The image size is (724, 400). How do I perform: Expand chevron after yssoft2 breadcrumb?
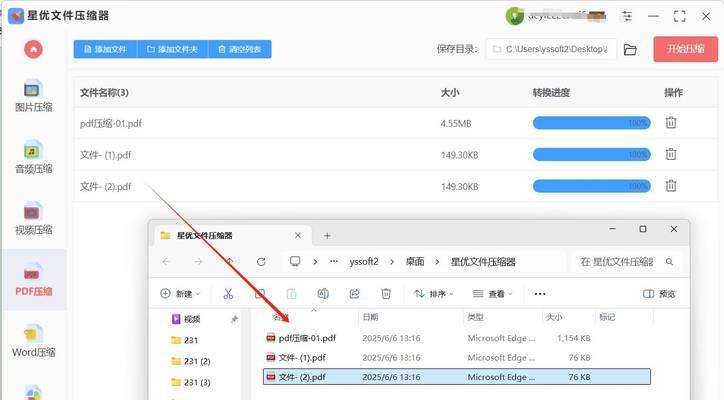pyautogui.click(x=392, y=262)
